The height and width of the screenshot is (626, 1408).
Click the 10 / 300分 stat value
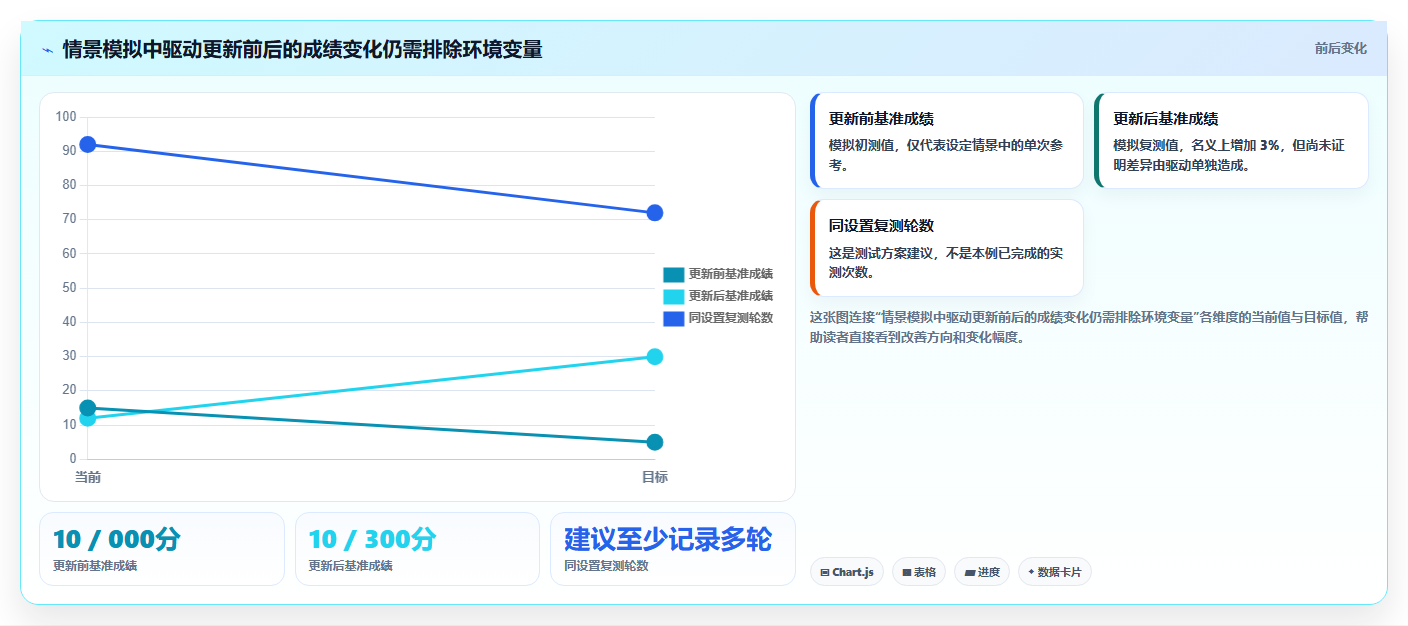click(x=373, y=539)
